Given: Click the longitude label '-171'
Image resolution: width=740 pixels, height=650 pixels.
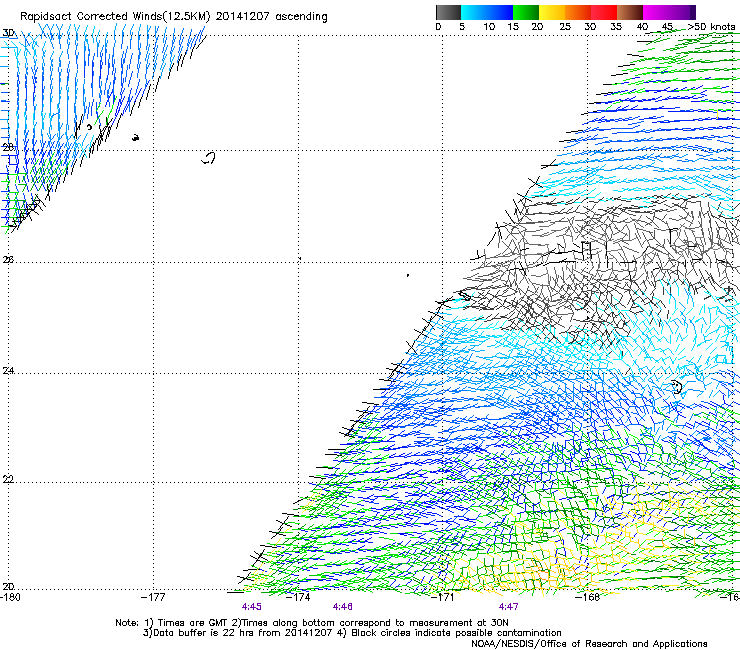Looking at the screenshot, I should (442, 597).
